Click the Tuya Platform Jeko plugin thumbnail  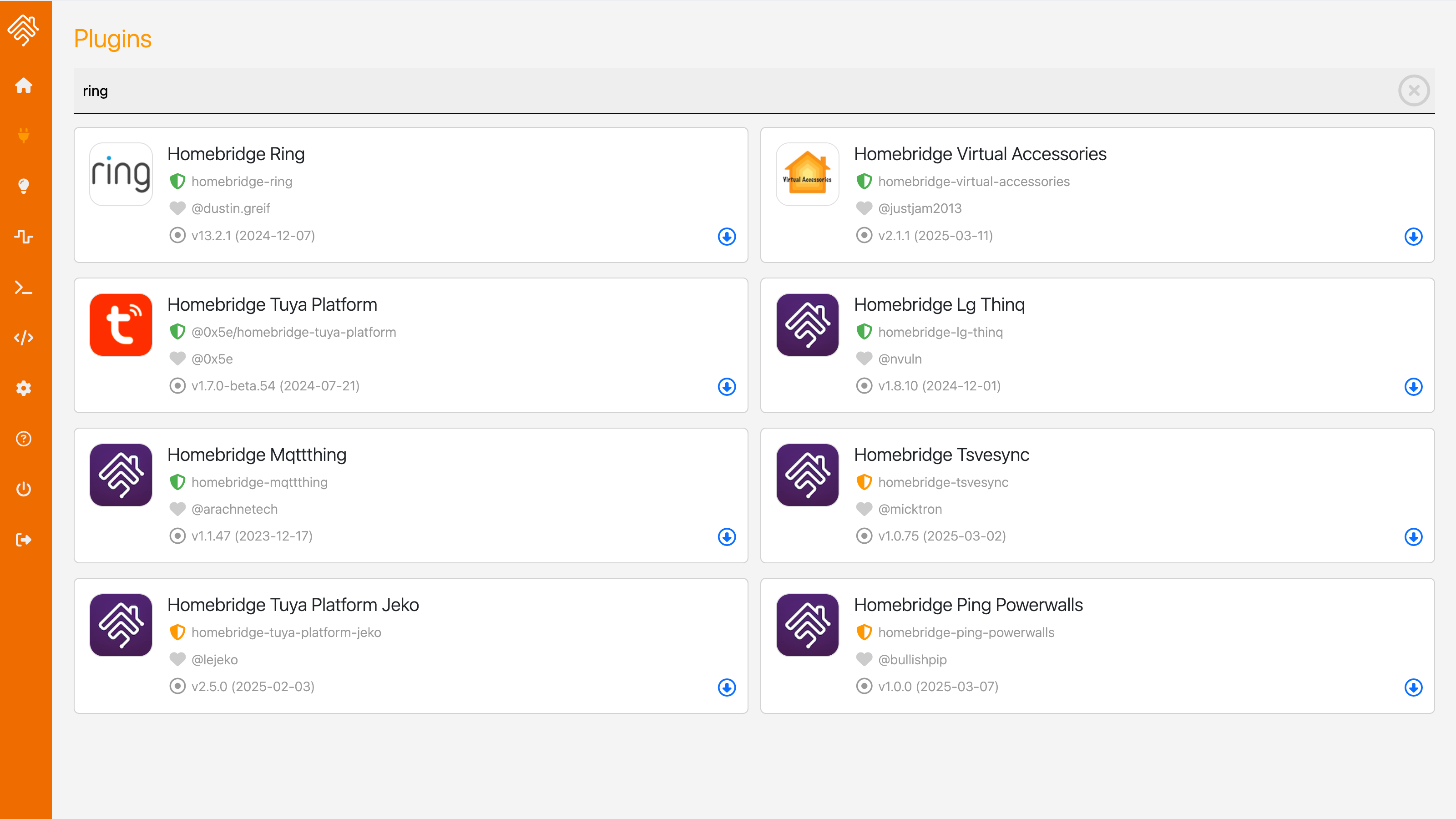121,625
